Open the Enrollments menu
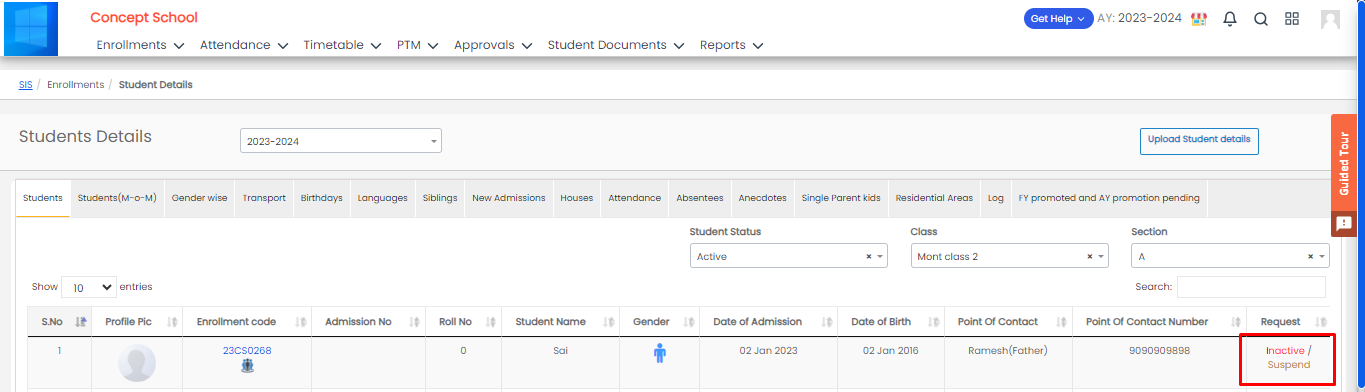The width and height of the screenshot is (1365, 392). [140, 45]
